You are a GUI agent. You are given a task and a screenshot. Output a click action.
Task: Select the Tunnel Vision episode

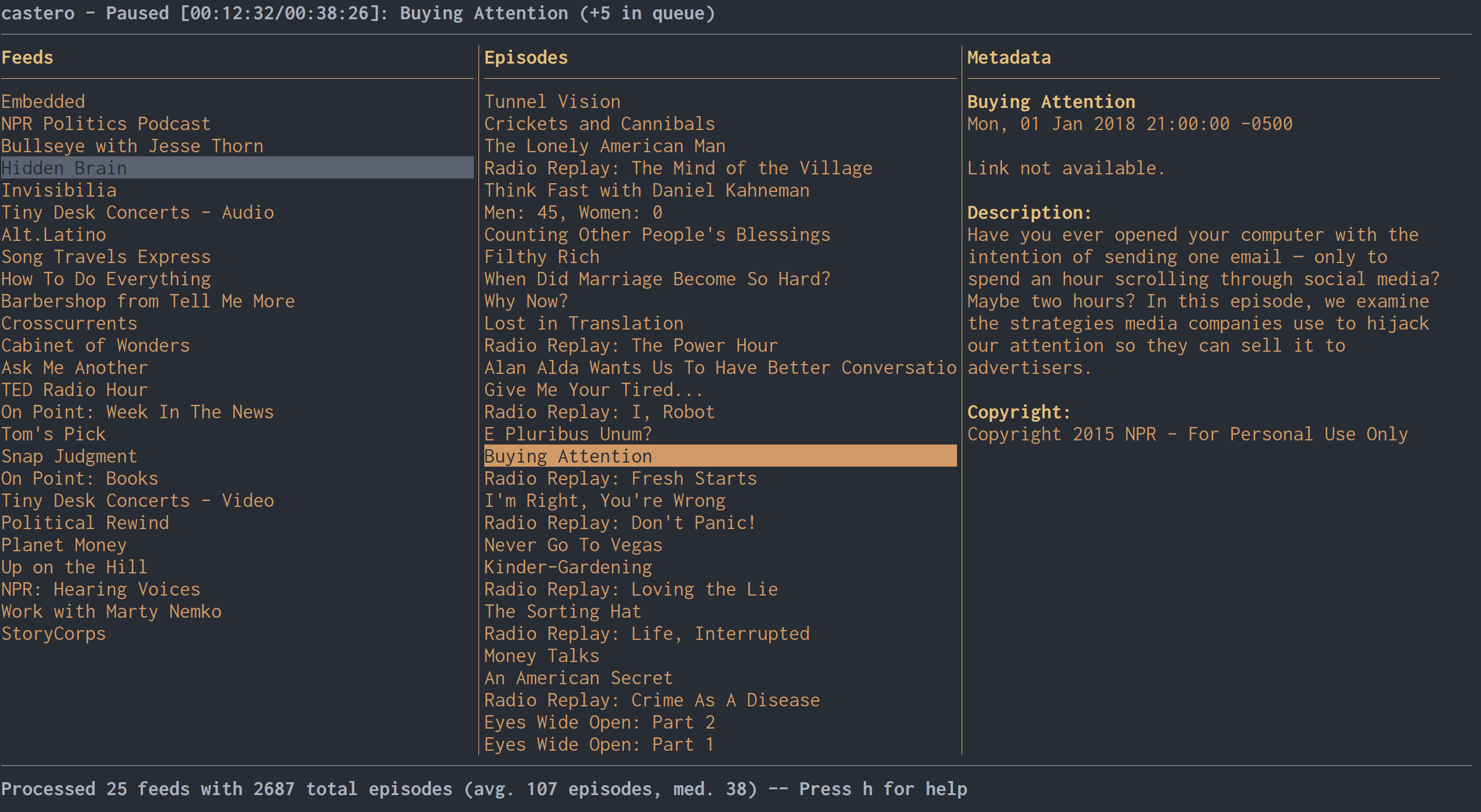(x=552, y=101)
